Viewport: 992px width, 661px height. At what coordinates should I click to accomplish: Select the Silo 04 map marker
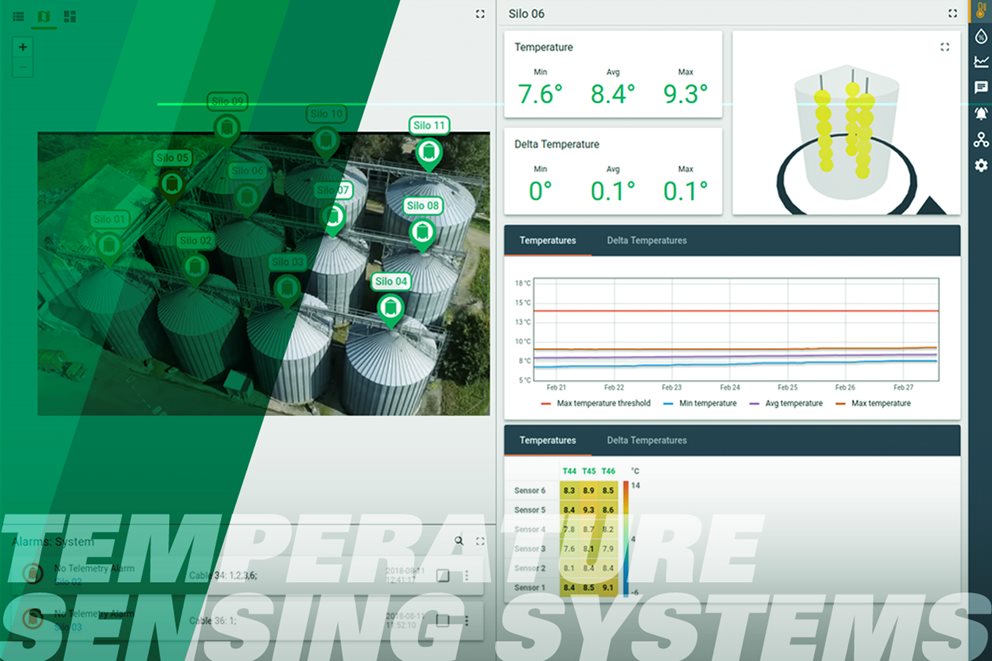click(x=390, y=306)
